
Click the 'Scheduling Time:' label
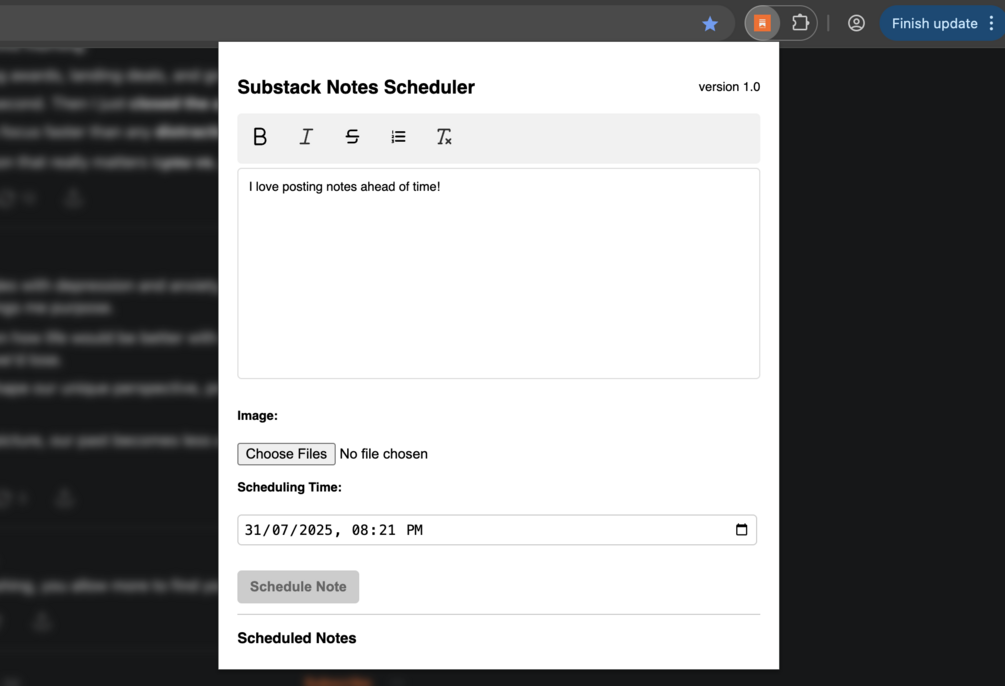click(x=290, y=487)
